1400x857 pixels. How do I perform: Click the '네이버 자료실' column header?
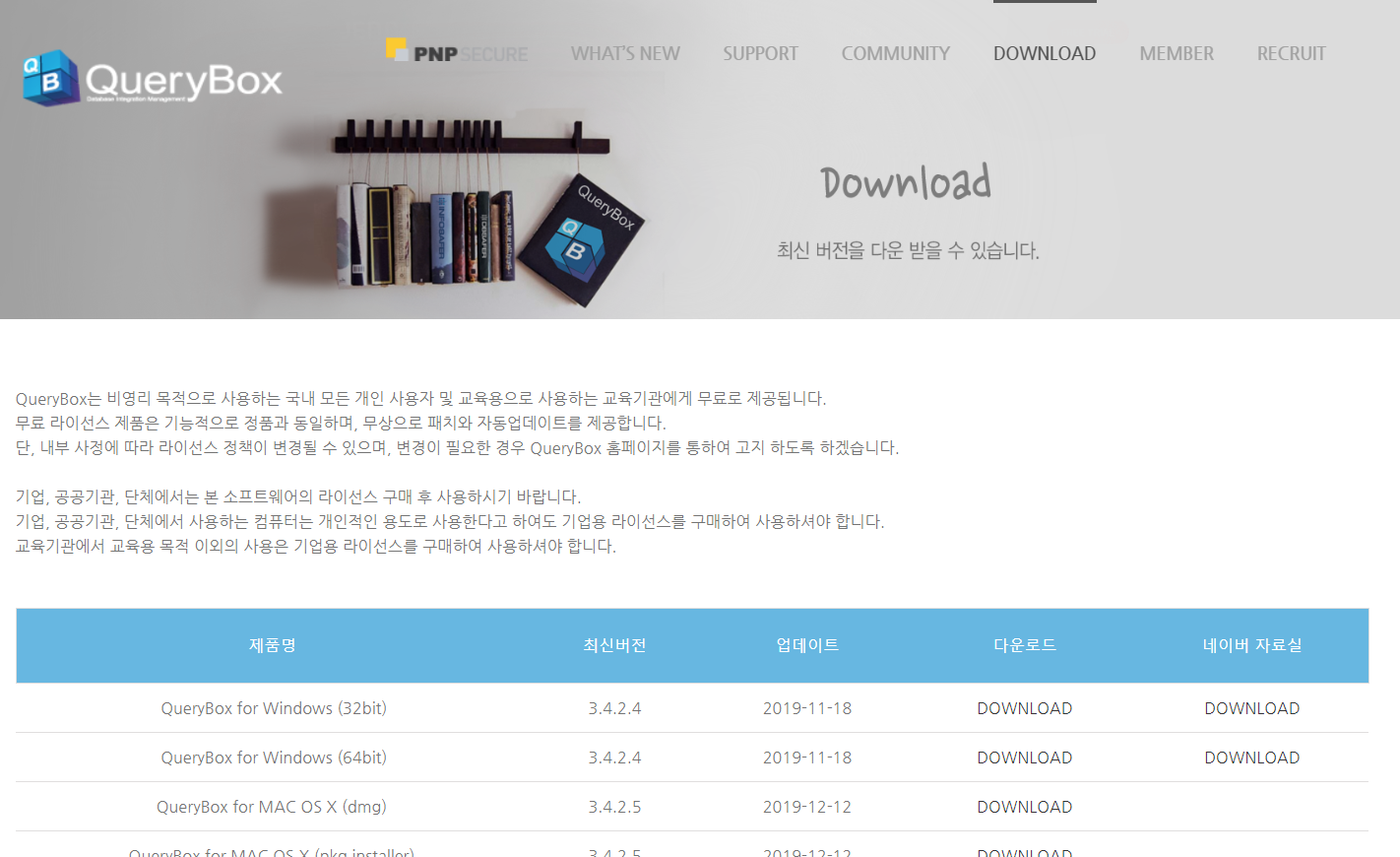pyautogui.click(x=1252, y=645)
